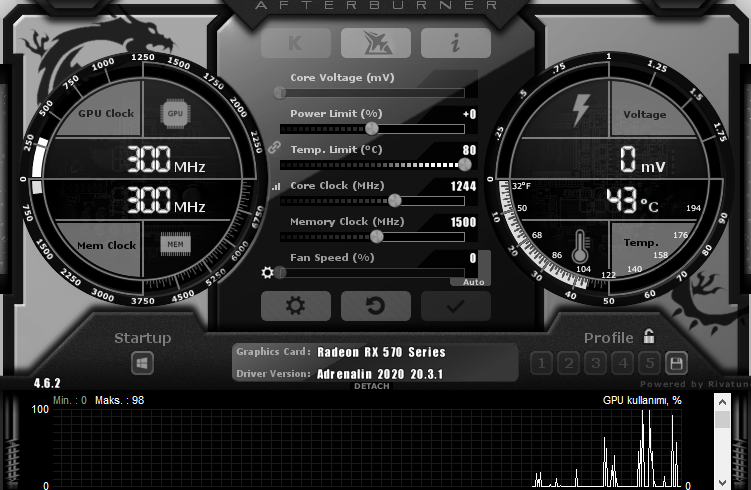This screenshot has width=751, height=490.
Task: Click the Fan Speed value 0
Action: pos(473,258)
